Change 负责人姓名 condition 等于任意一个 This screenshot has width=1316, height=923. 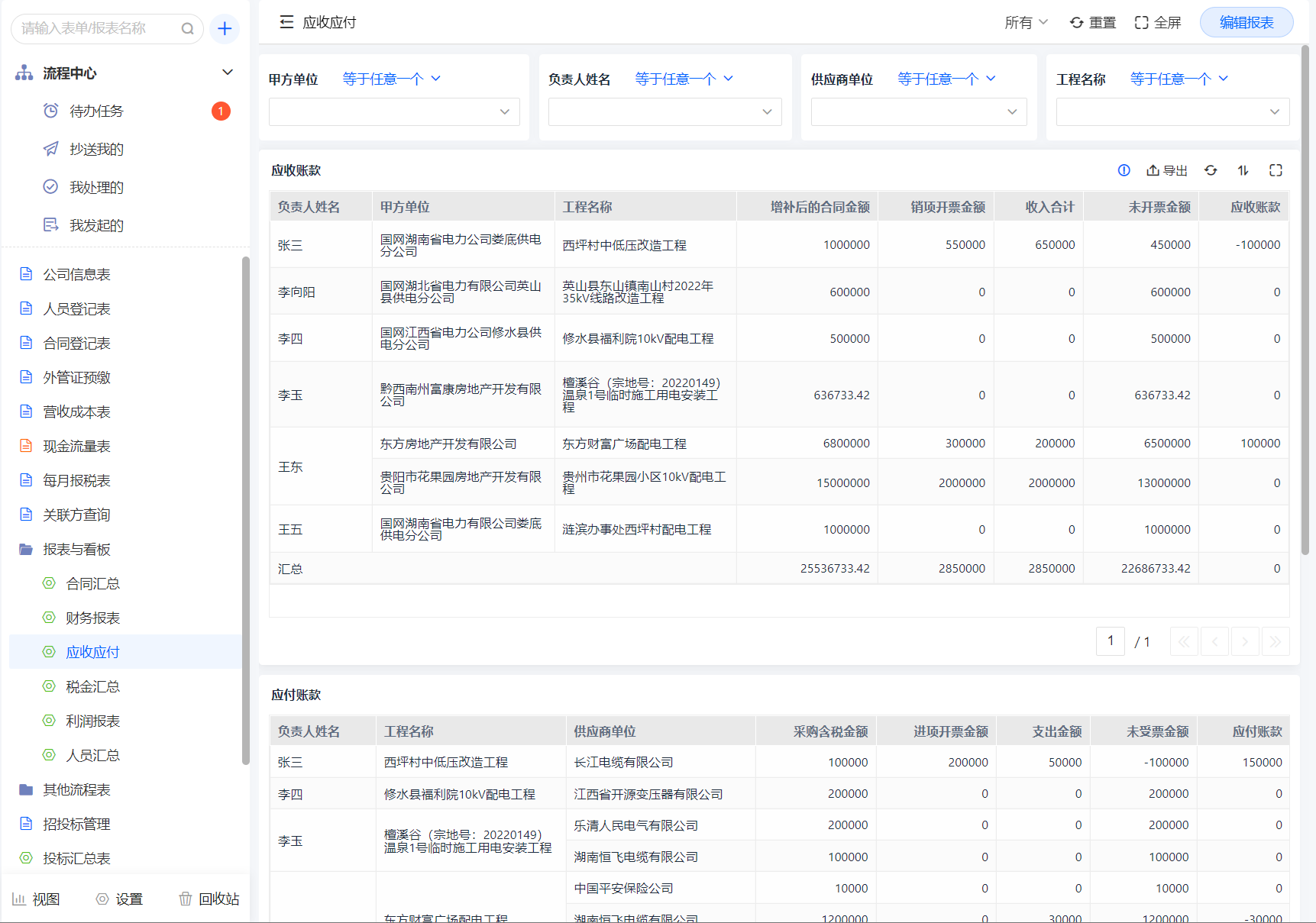[x=684, y=79]
